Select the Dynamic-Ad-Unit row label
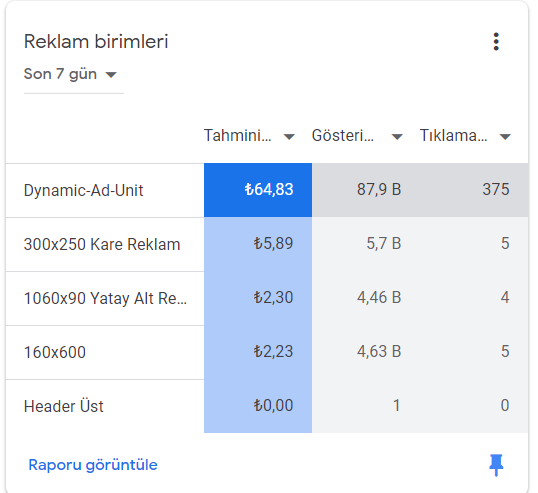 83,190
